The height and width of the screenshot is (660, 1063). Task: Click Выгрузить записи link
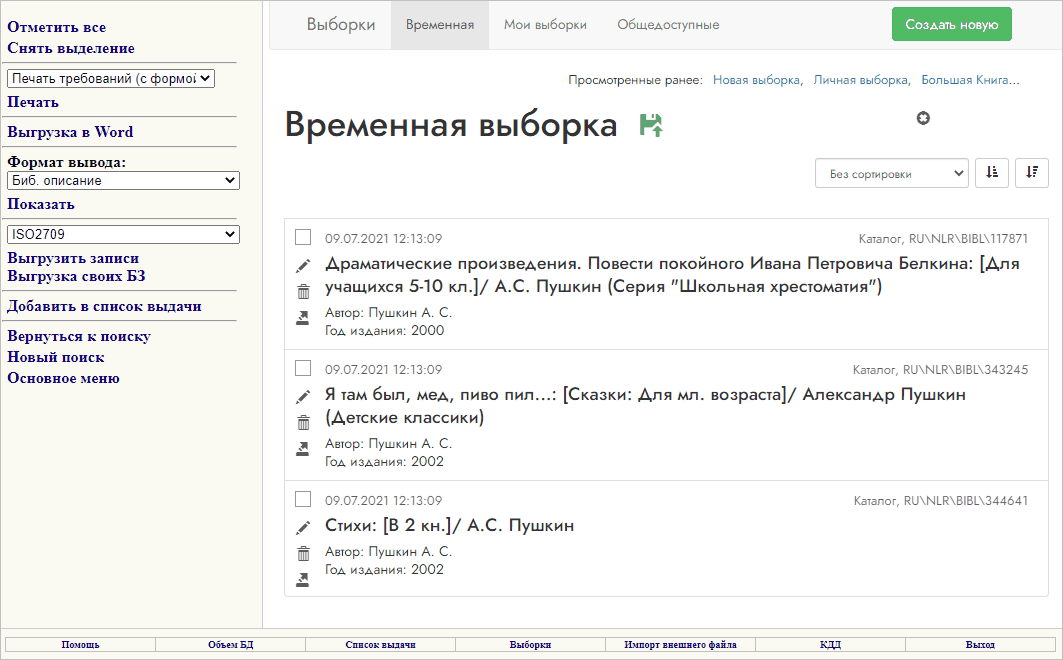tap(73, 258)
